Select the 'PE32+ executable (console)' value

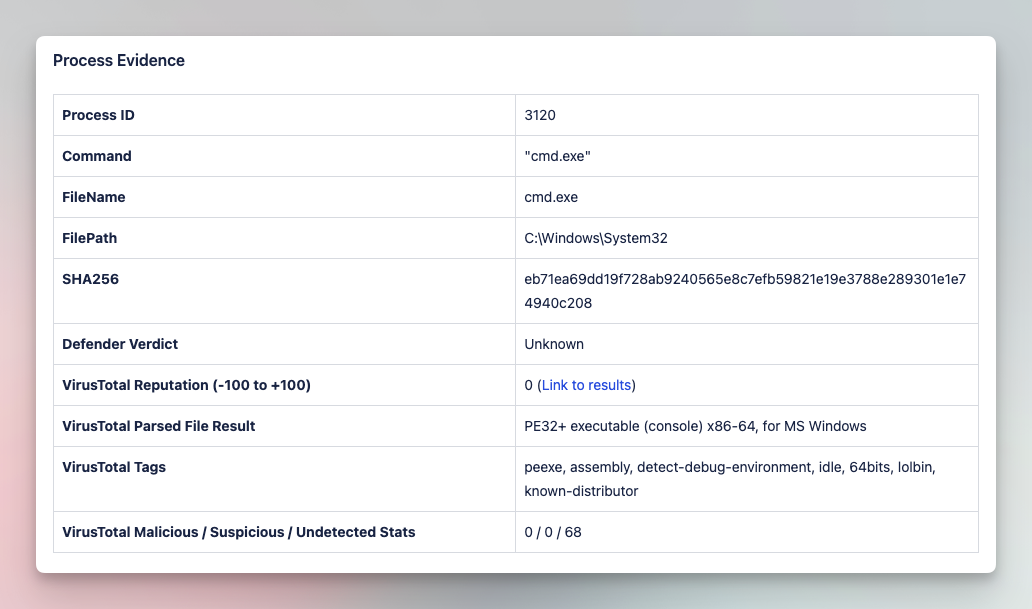[695, 426]
